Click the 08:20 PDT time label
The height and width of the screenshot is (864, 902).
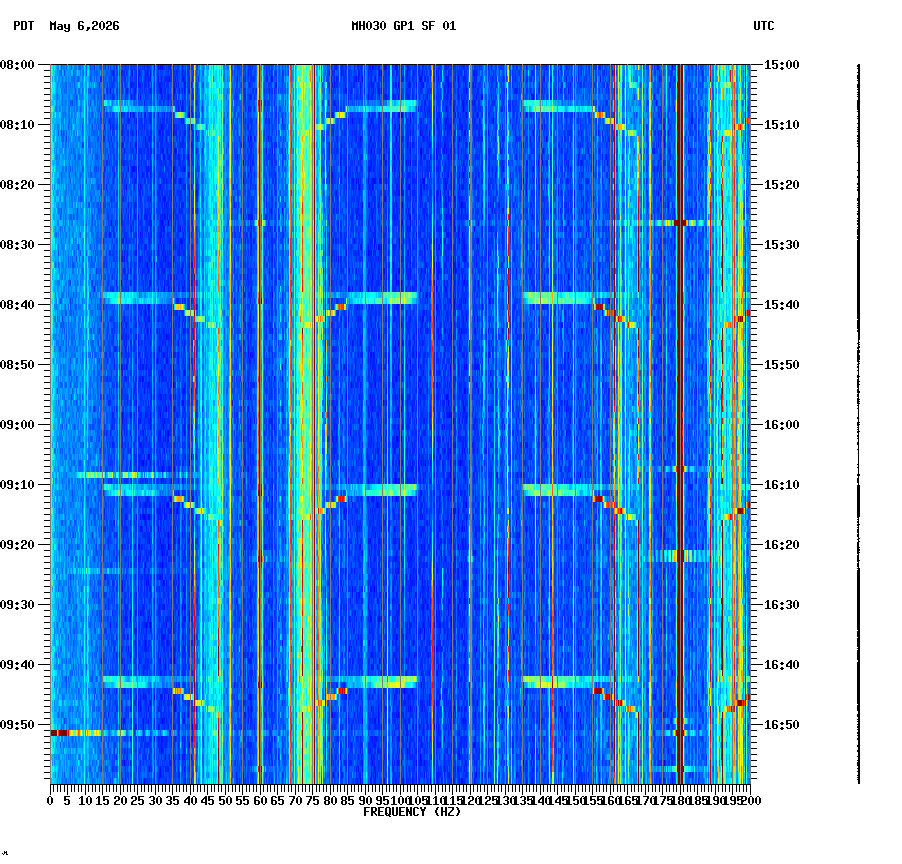click(17, 185)
